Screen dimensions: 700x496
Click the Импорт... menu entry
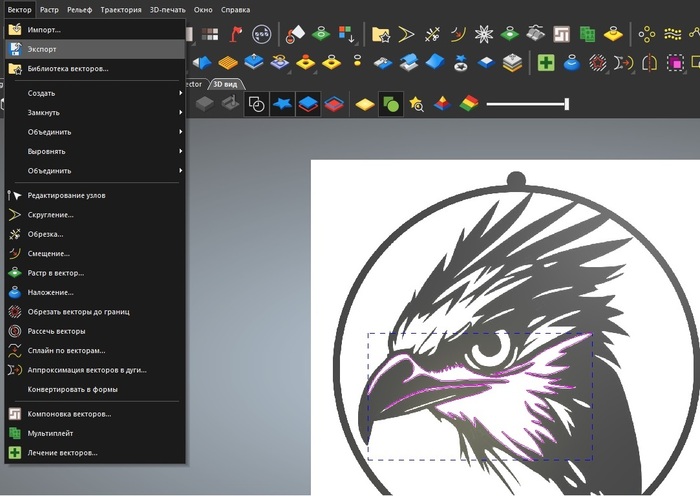pos(95,30)
